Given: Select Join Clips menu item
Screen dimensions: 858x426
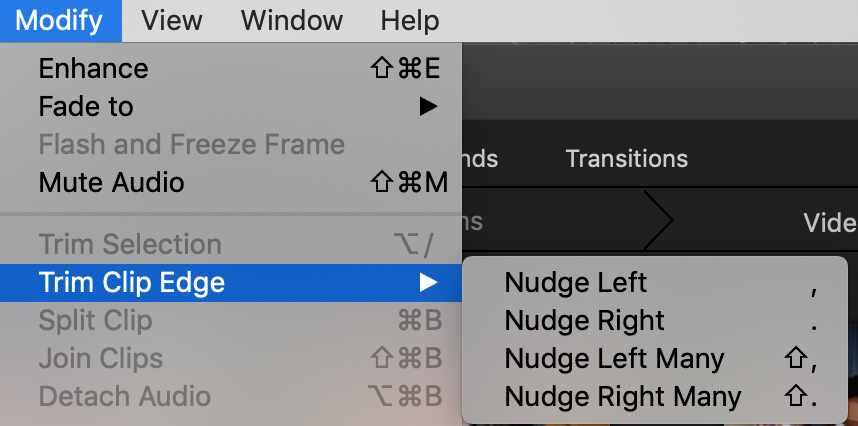Looking at the screenshot, I should point(100,358).
